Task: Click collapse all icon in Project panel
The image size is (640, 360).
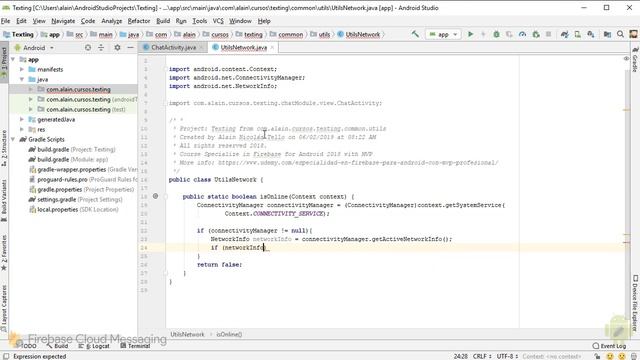Action: tap(101, 48)
